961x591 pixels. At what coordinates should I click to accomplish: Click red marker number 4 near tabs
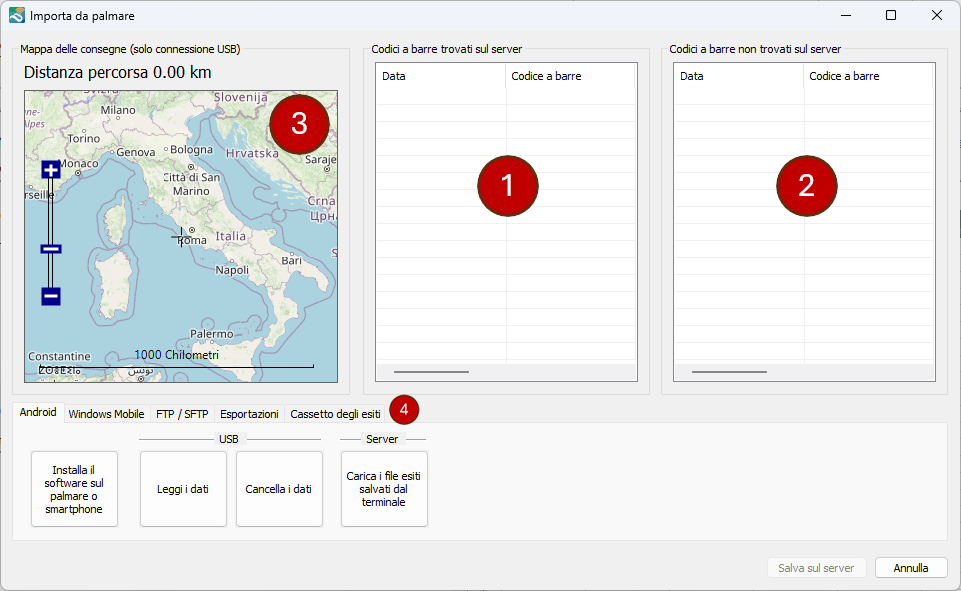[404, 409]
